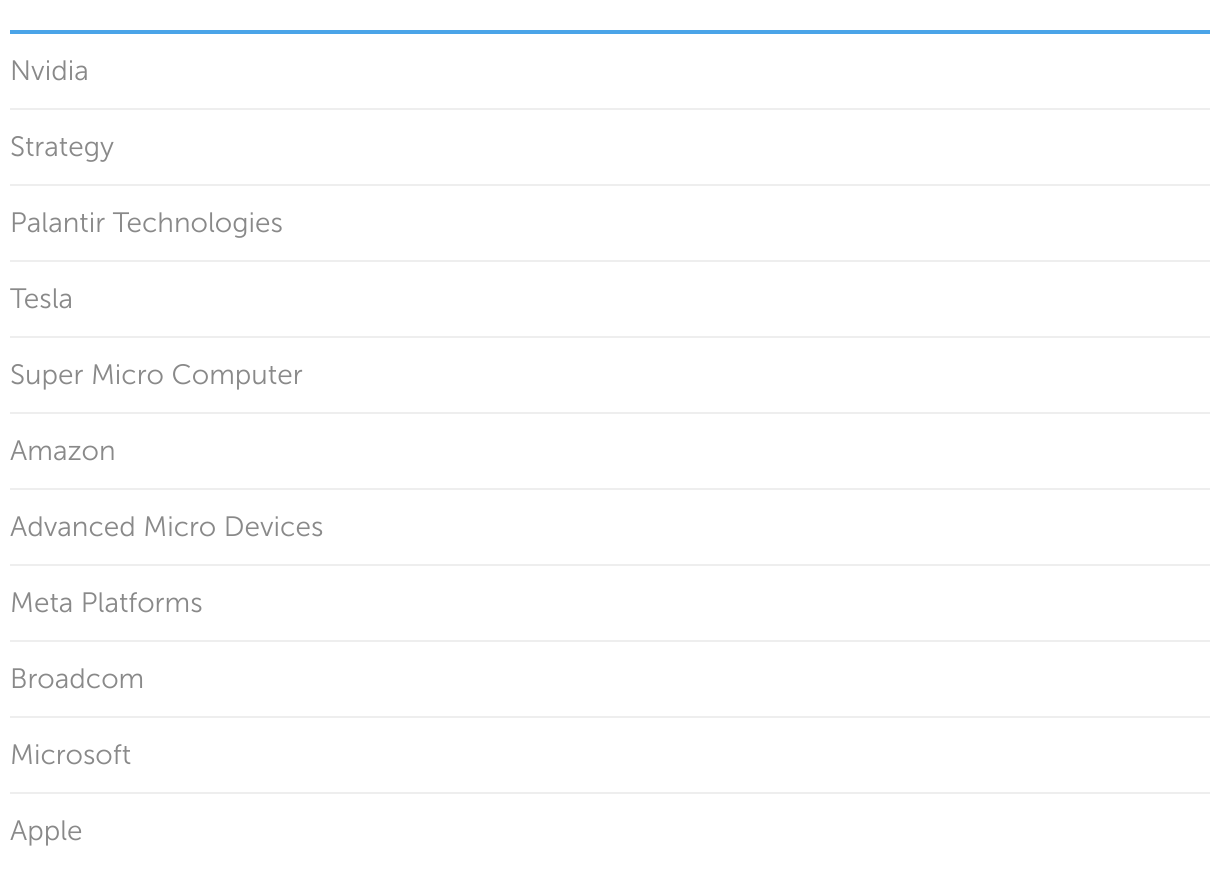
Task: Click the Amazon list entry
Action: click(63, 451)
